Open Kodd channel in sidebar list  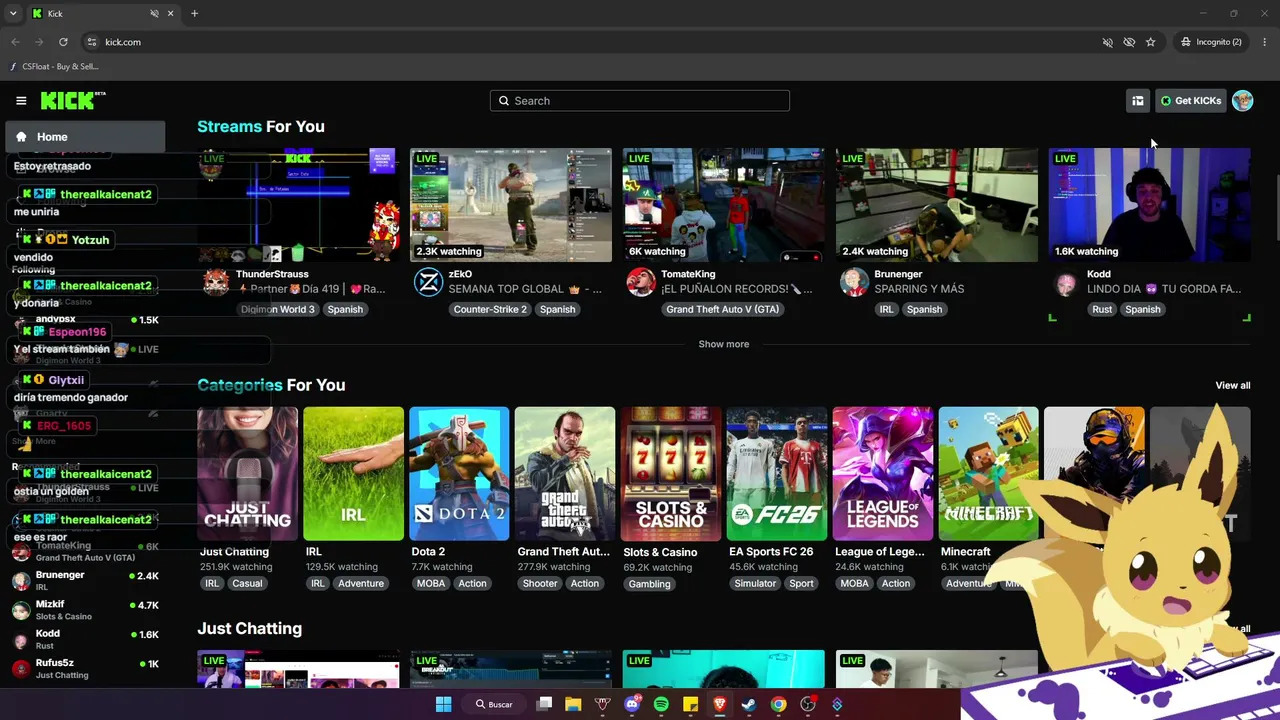pyautogui.click(x=85, y=639)
